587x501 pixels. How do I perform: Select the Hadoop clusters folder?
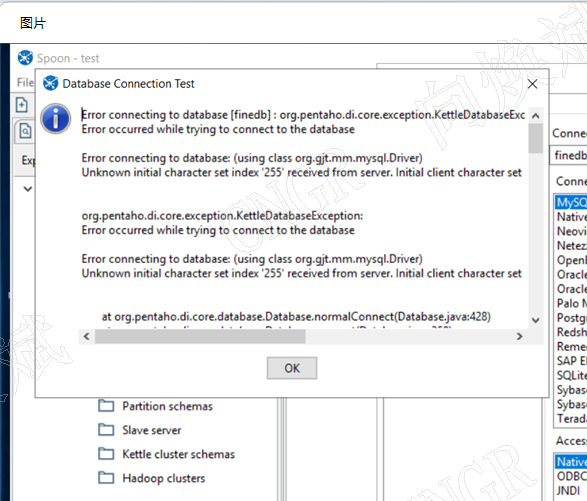click(164, 478)
